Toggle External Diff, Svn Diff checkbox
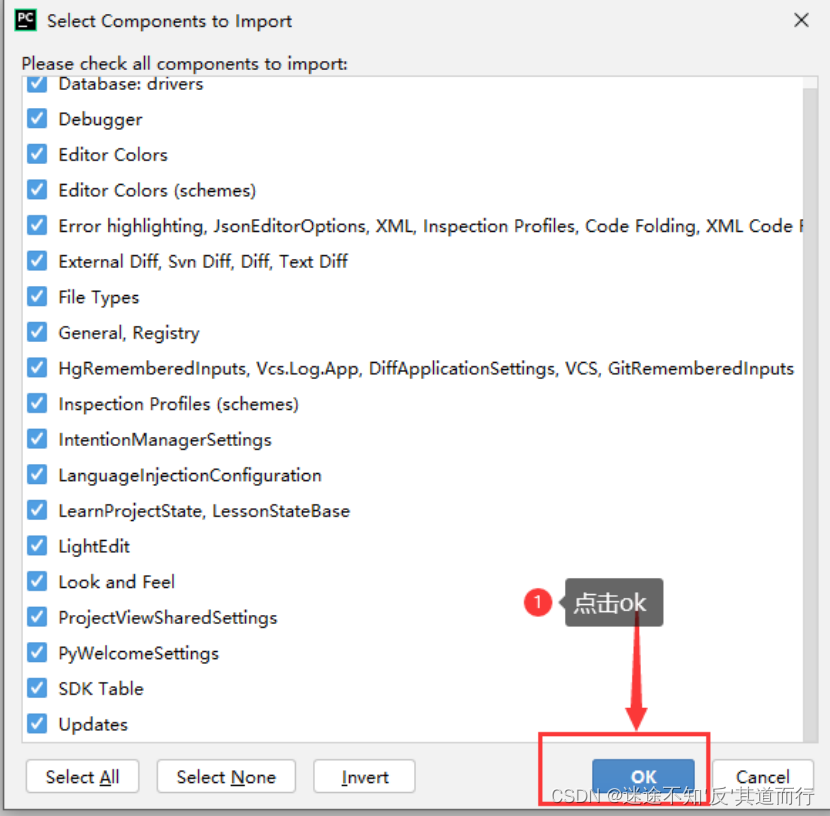Viewport: 830px width, 816px height. coord(37,261)
